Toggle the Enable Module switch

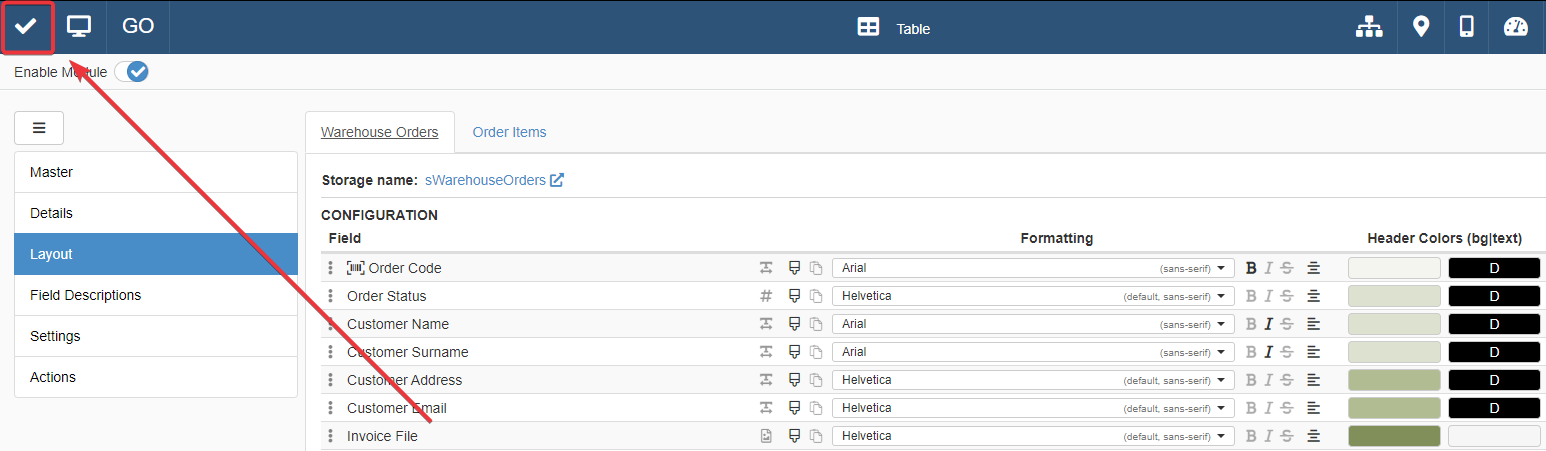132,72
